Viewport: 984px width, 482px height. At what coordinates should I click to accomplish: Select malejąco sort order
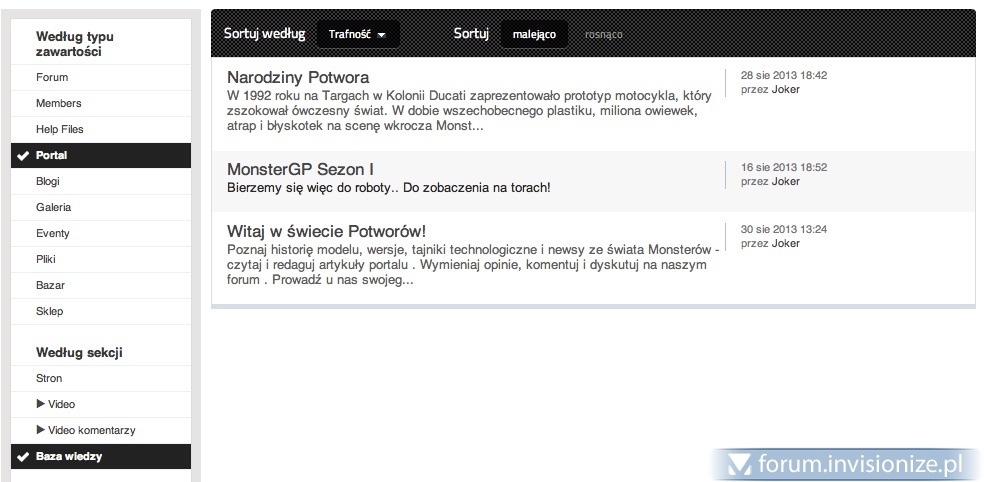[x=534, y=34]
